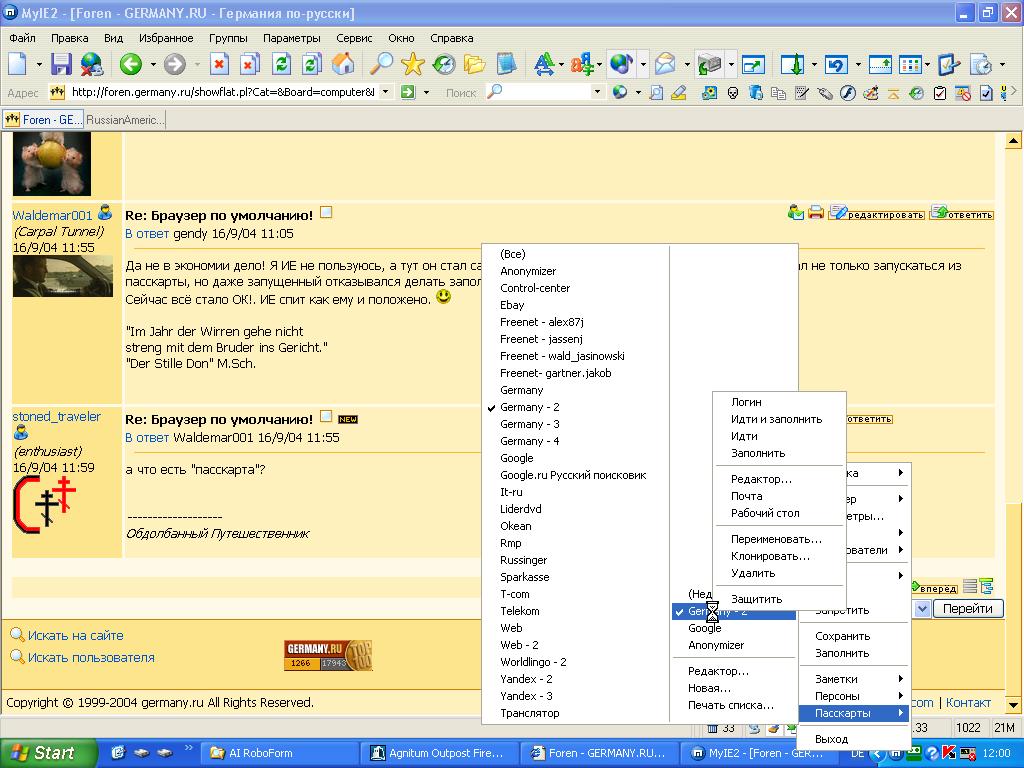Click the floppy disk Save icon
The width and height of the screenshot is (1024, 768).
point(61,64)
